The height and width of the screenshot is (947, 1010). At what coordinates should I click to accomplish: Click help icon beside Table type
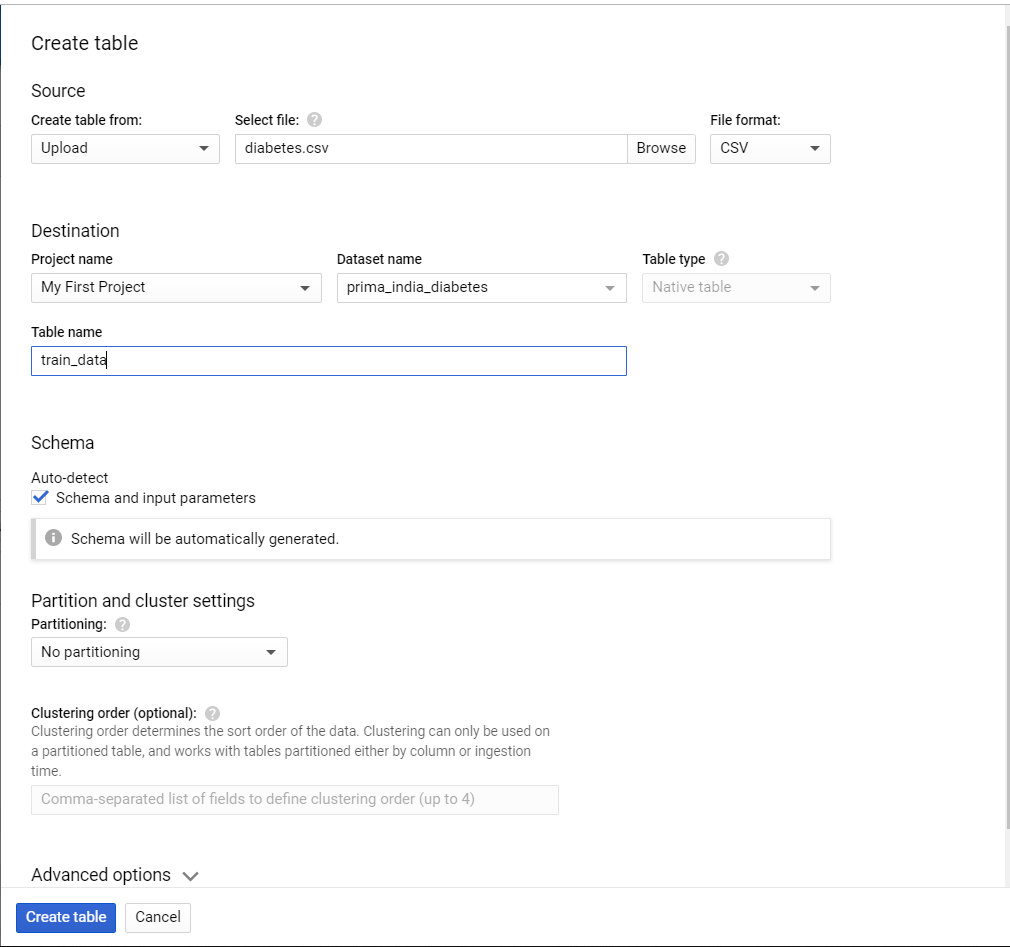click(x=722, y=259)
